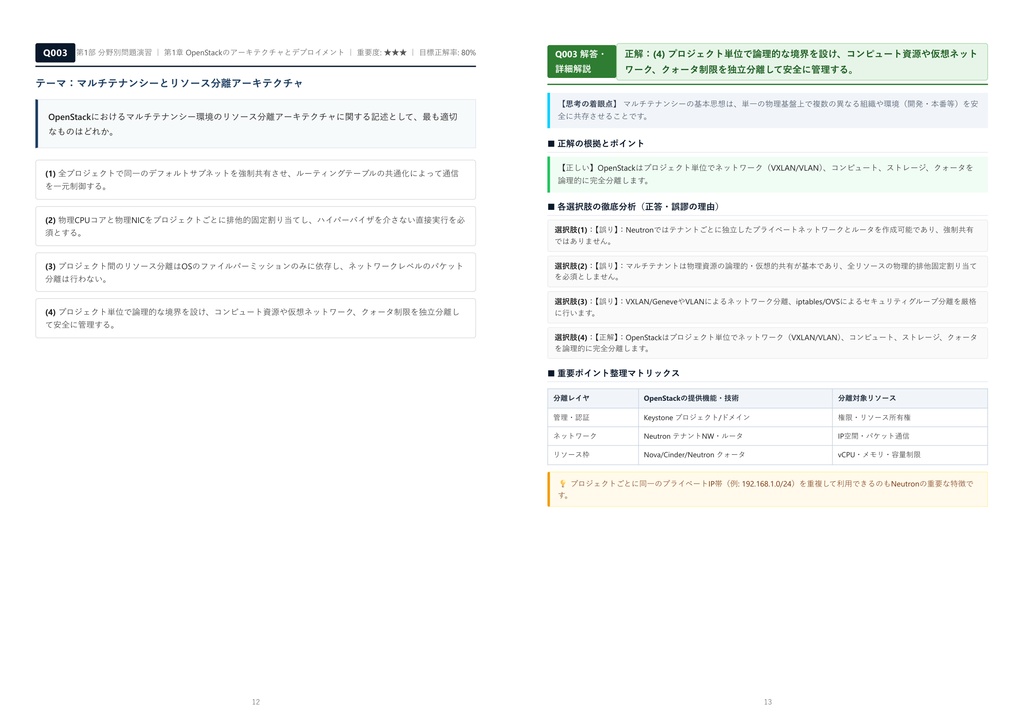Image resolution: width=1024 pixels, height=724 pixels.
Task: Click the vCPU・メモリ・容量制限 cell
Action: [910, 454]
